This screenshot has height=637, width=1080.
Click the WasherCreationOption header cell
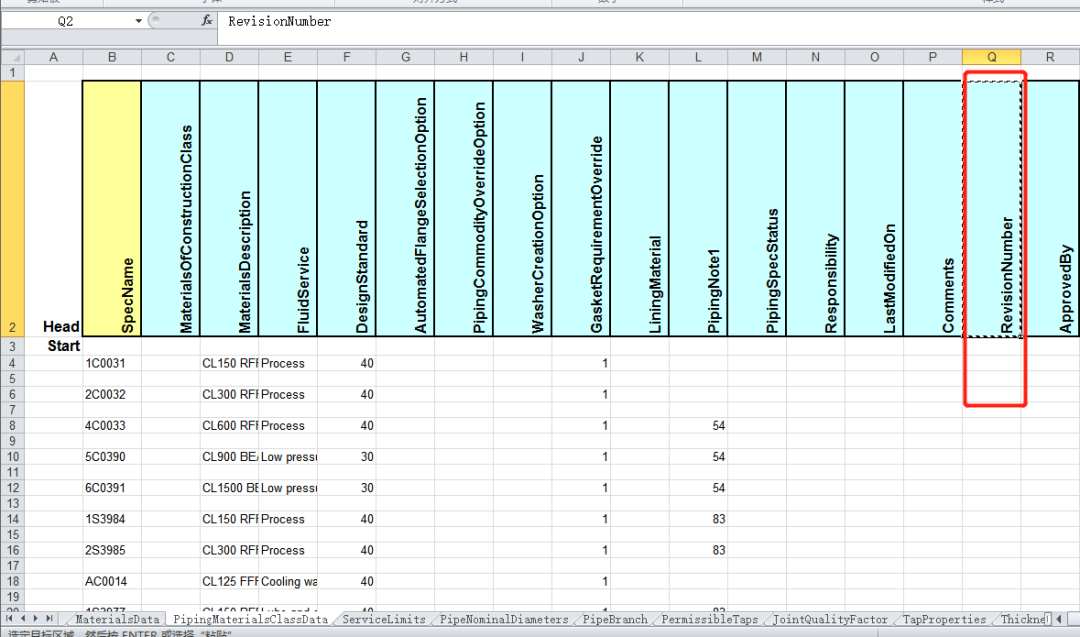[x=522, y=209]
